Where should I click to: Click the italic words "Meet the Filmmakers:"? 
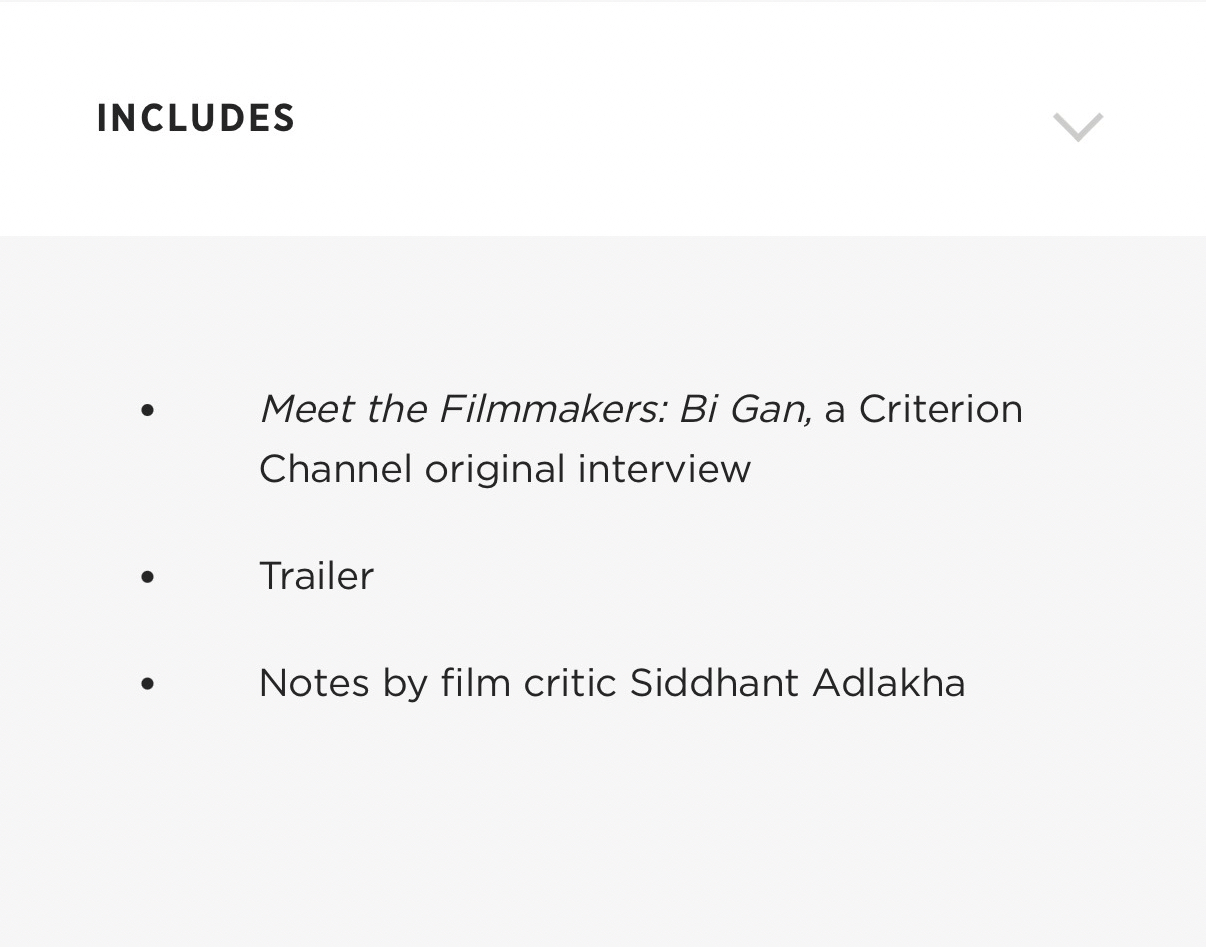point(464,409)
